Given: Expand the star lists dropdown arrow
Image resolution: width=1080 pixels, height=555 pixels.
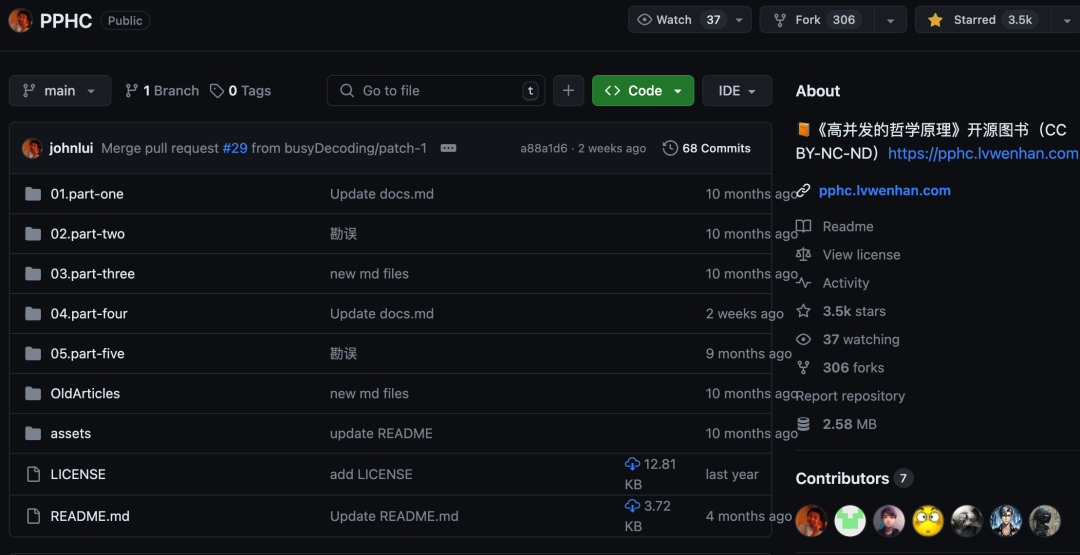Looking at the screenshot, I should click(1066, 20).
